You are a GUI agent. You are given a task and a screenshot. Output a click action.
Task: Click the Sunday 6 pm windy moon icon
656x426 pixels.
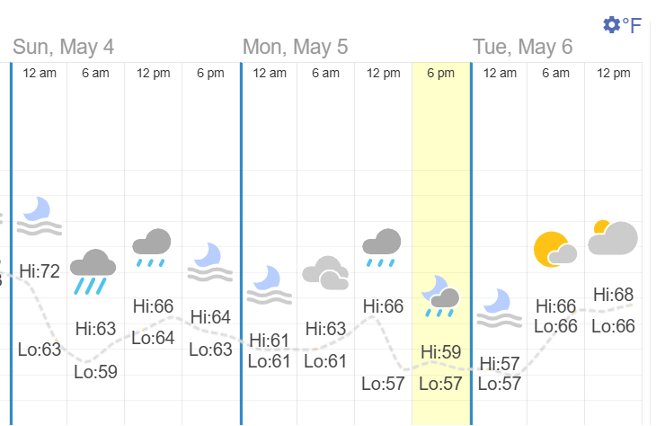point(210,262)
